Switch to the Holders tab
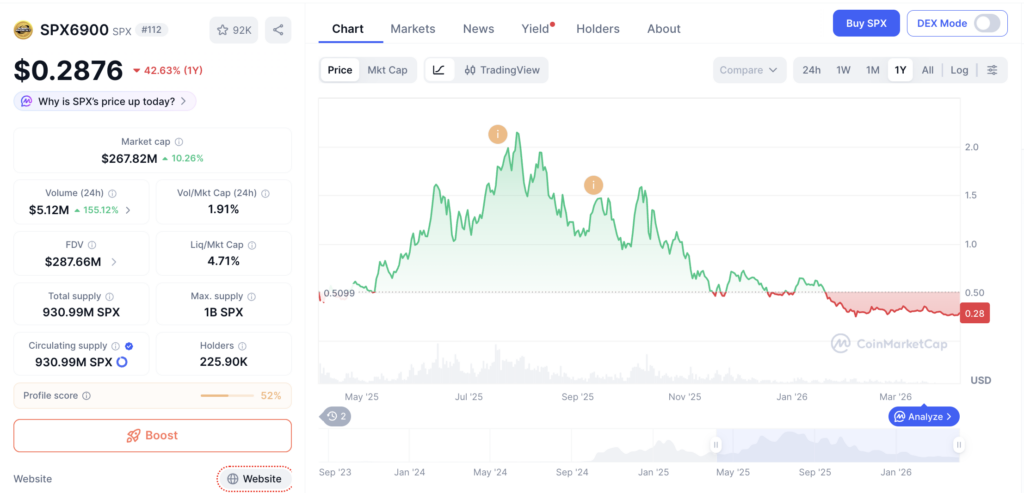 [x=598, y=29]
